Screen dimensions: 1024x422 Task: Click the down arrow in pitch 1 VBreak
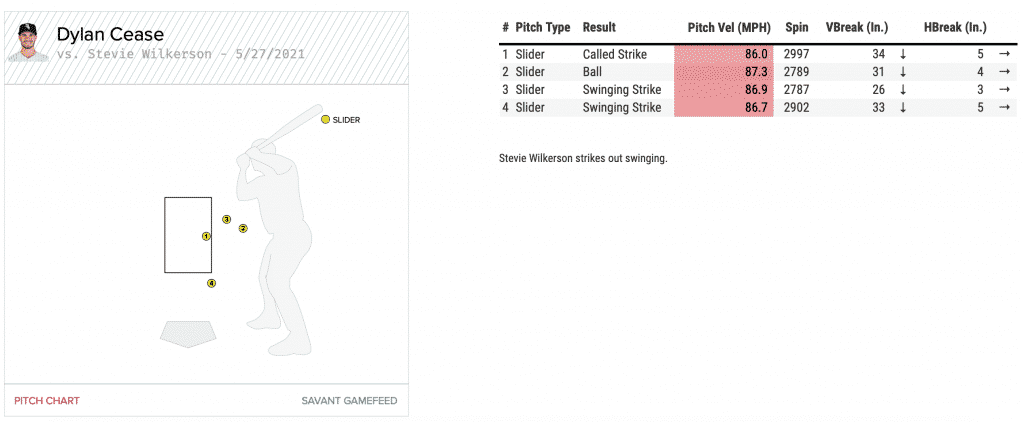[x=903, y=54]
